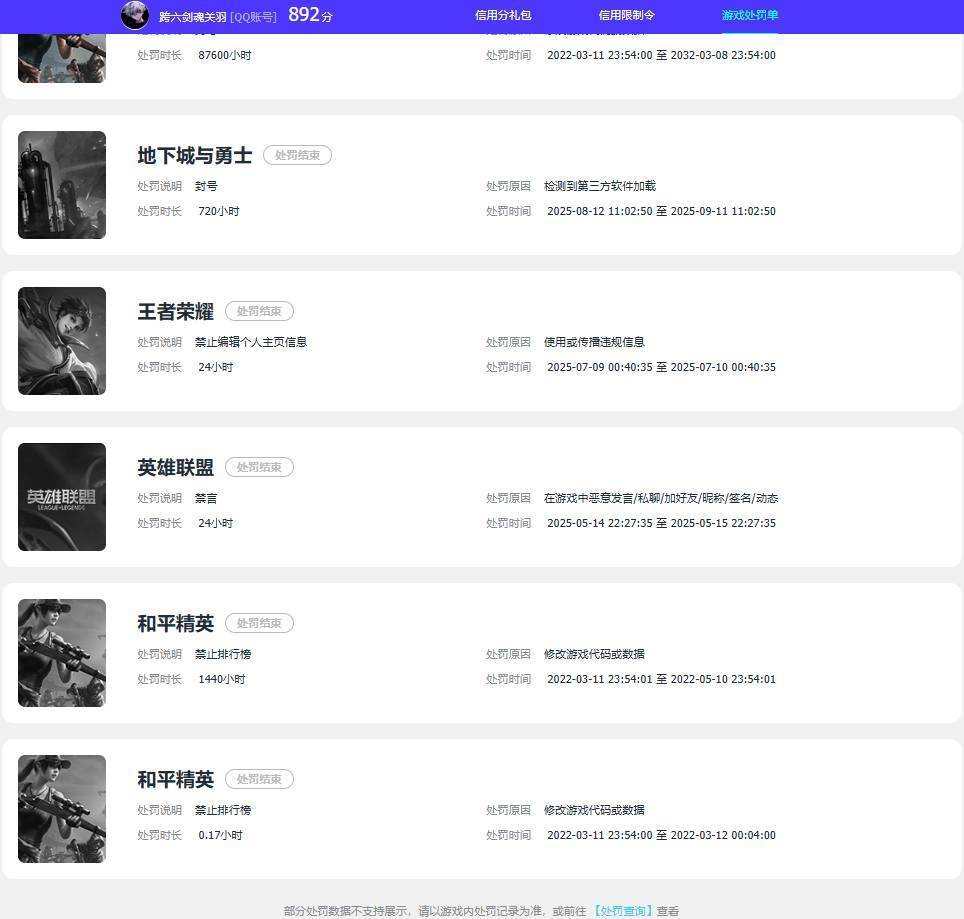Open the 和平精英 cover for the 1440小时 record

[x=62, y=653]
